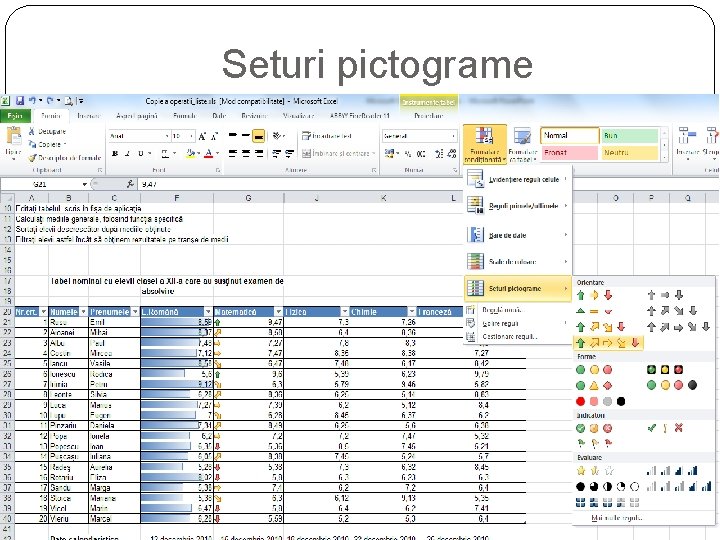Open the Arial font name dropdown
Screen dimensions: 720x540
pyautogui.click(x=167, y=136)
